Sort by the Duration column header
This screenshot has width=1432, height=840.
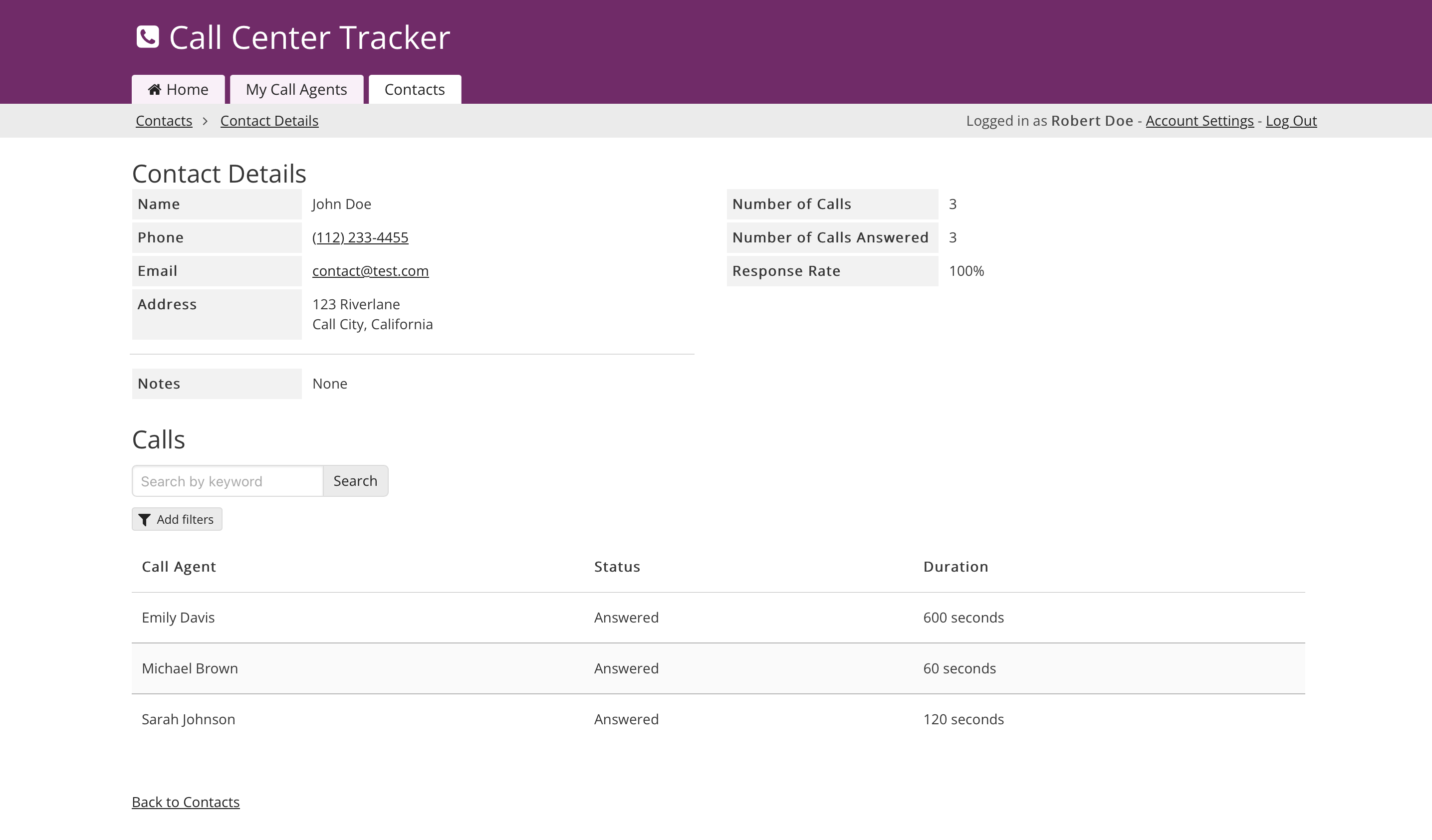click(955, 567)
